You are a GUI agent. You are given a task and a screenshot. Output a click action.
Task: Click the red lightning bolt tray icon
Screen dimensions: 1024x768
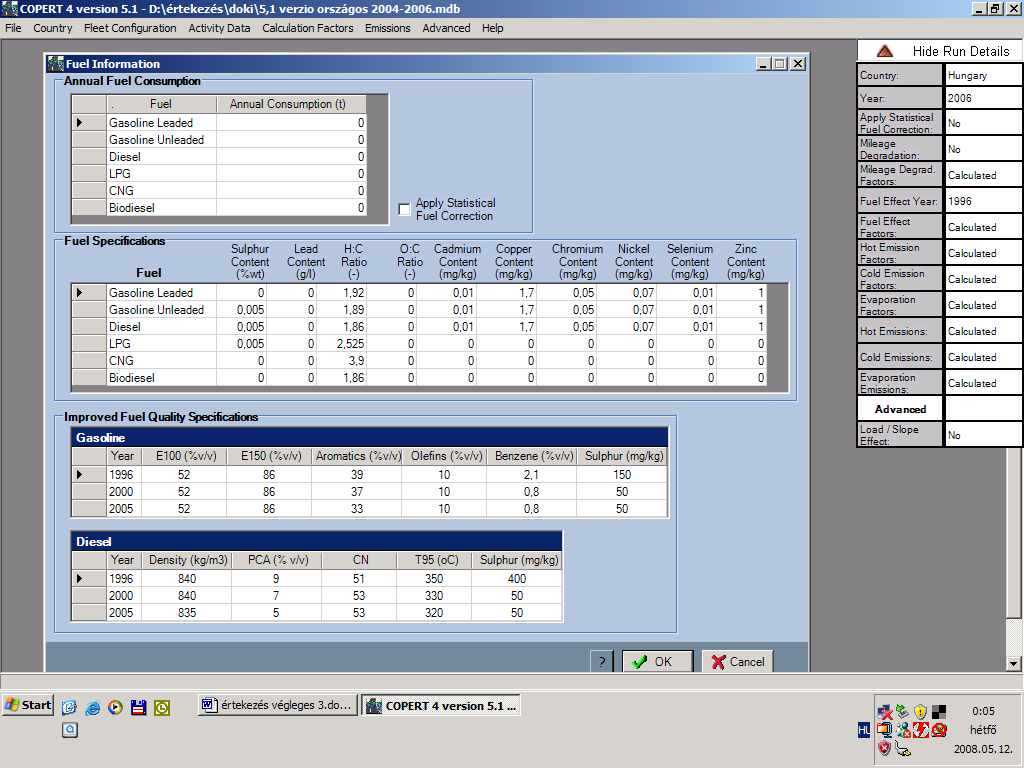(x=921, y=729)
